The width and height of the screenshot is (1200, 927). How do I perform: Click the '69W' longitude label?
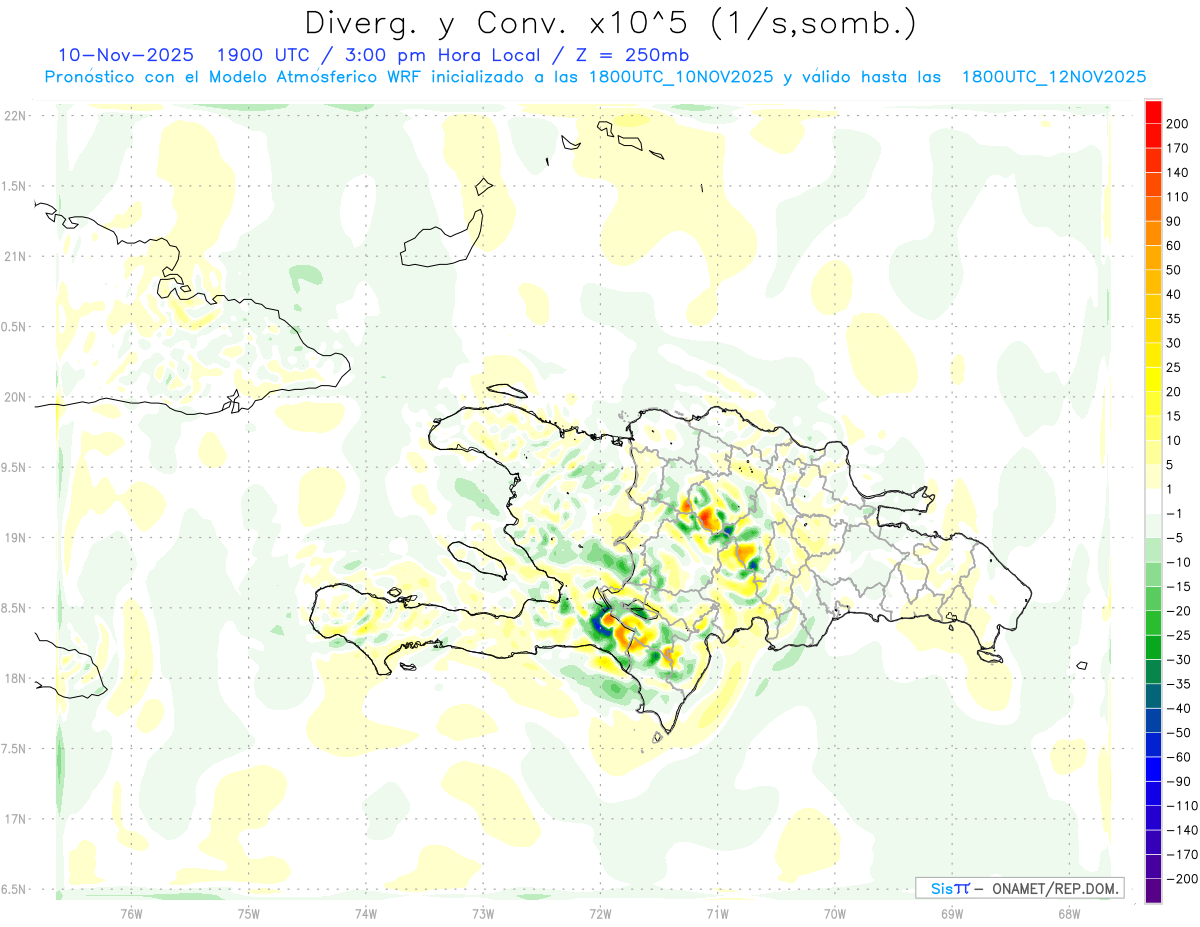[952, 914]
